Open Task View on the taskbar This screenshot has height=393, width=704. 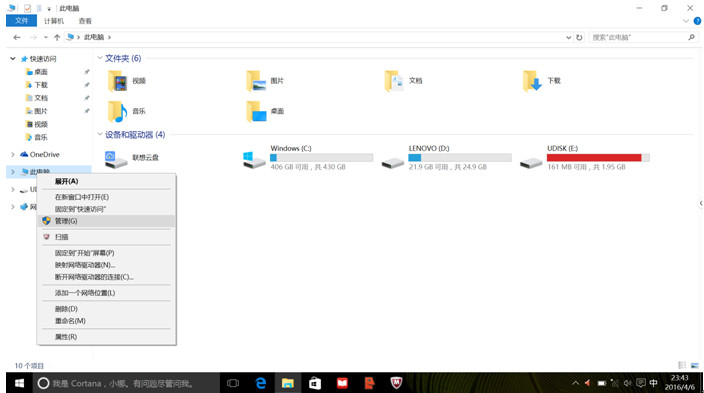click(233, 383)
